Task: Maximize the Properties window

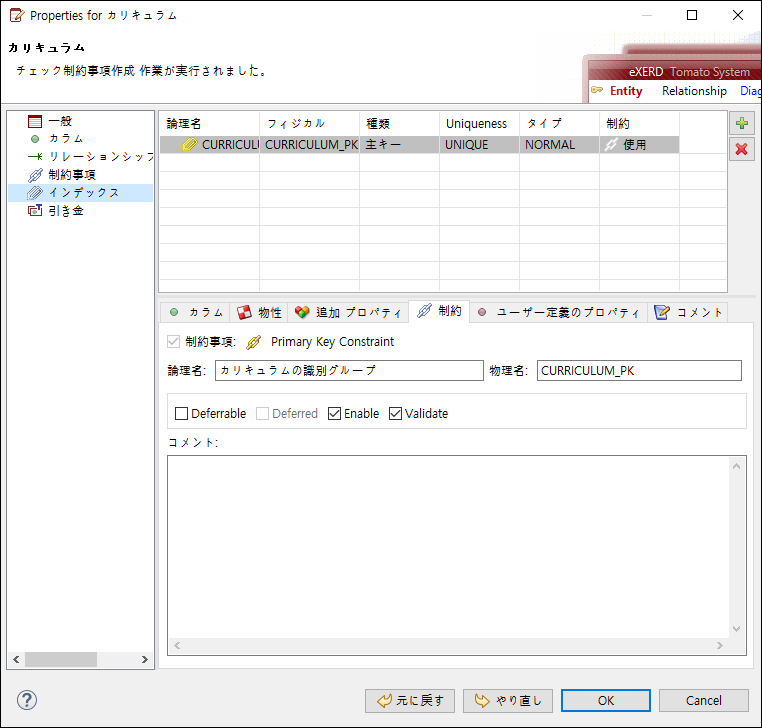Action: (x=692, y=15)
